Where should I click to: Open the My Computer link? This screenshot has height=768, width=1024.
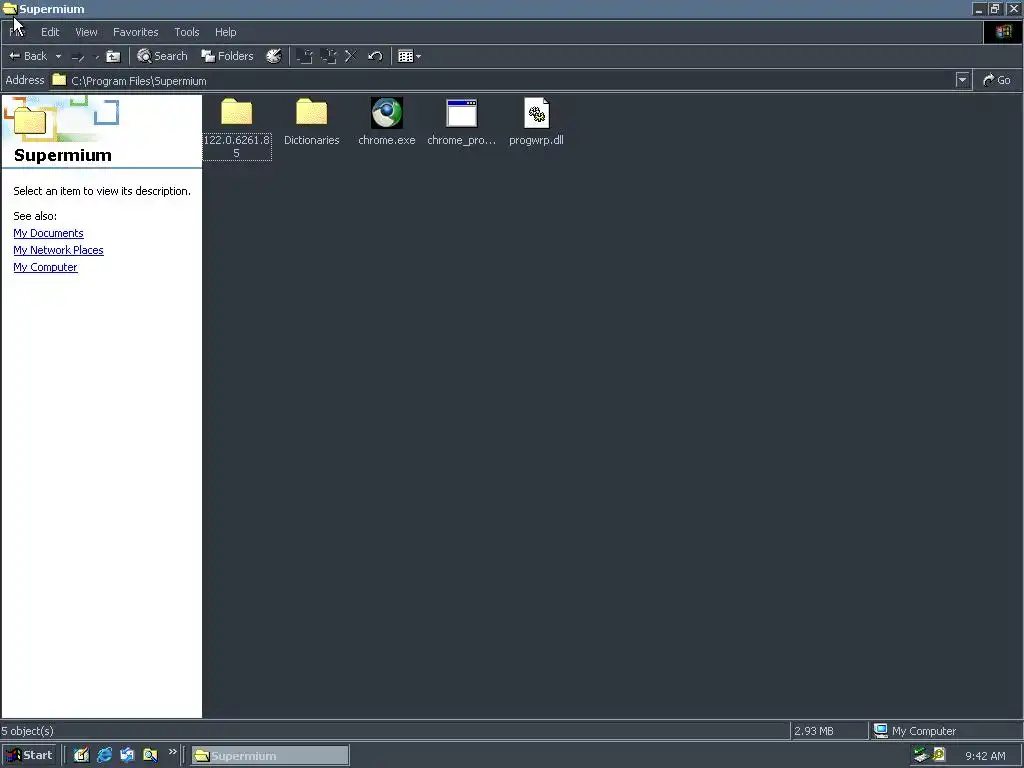(x=45, y=267)
